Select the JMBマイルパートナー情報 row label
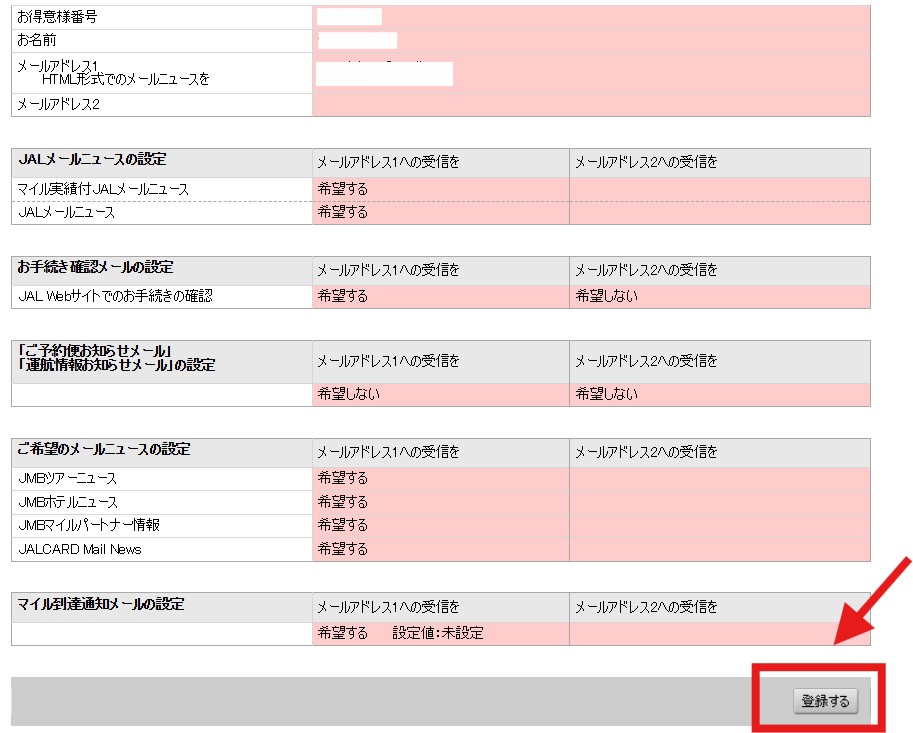 point(89,525)
